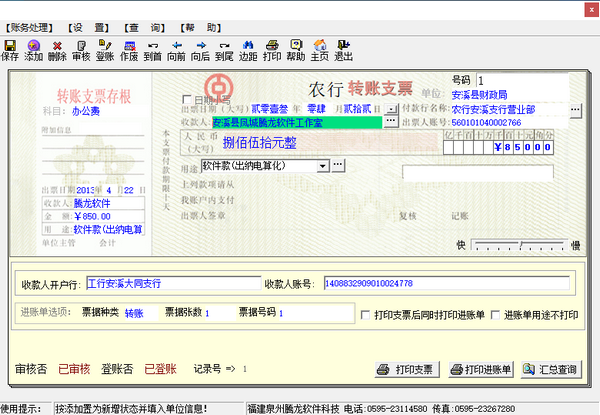Click the 登账 (Post to ledger) icon
Viewport: 600px width, 415px height.
coord(105,50)
